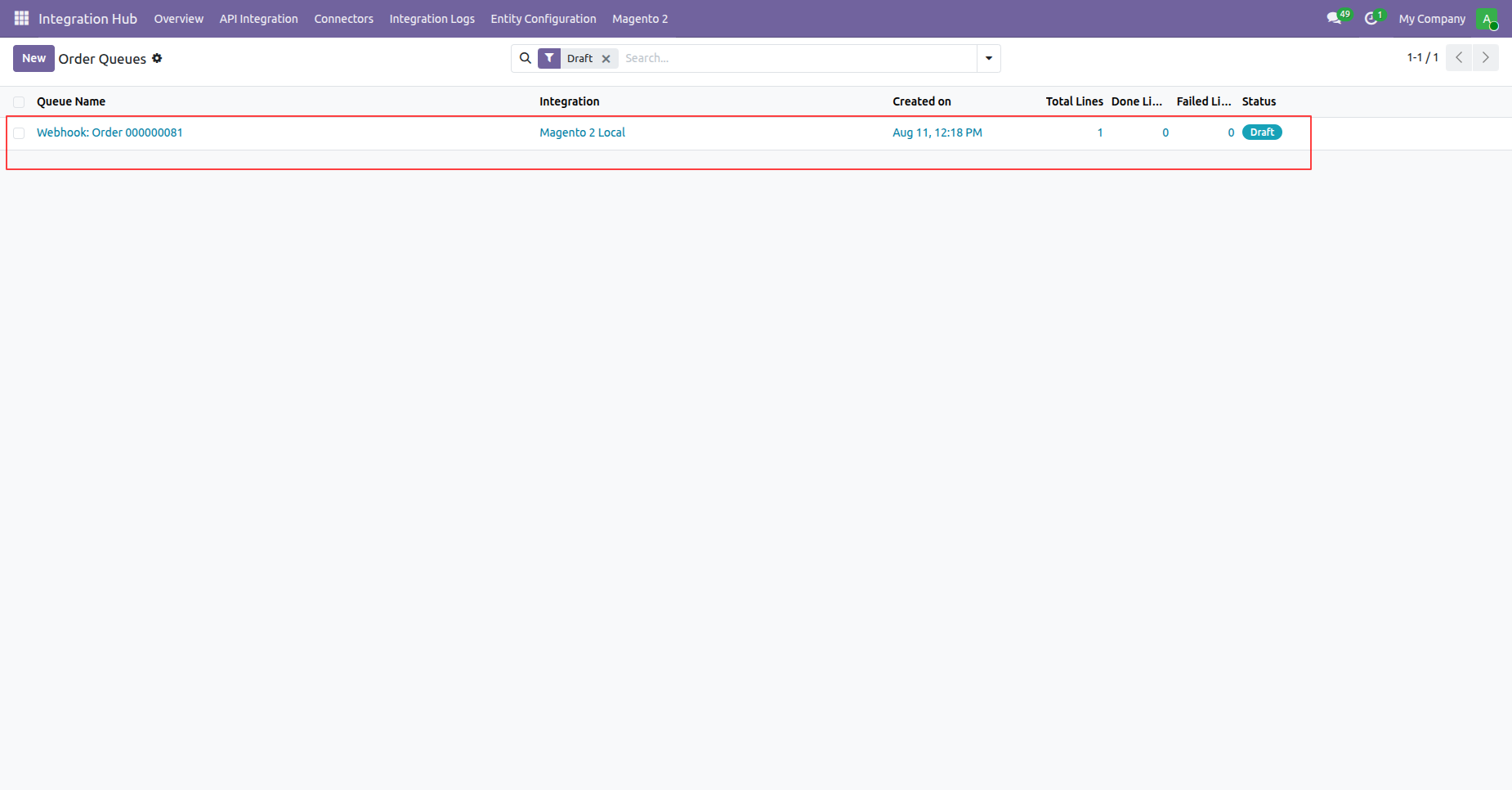Switch company via My Company
Viewport: 1512px width, 790px height.
coord(1432,19)
